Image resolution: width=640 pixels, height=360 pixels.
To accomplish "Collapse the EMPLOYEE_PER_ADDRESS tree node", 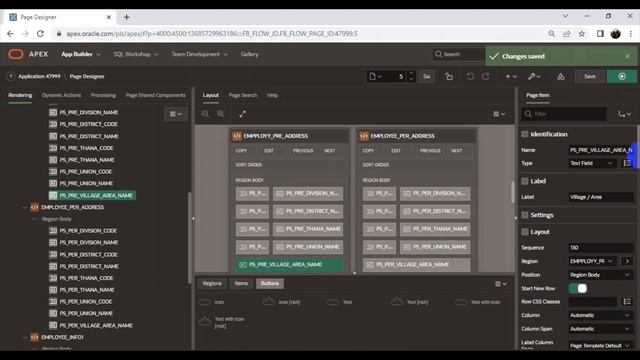I will tap(25, 207).
